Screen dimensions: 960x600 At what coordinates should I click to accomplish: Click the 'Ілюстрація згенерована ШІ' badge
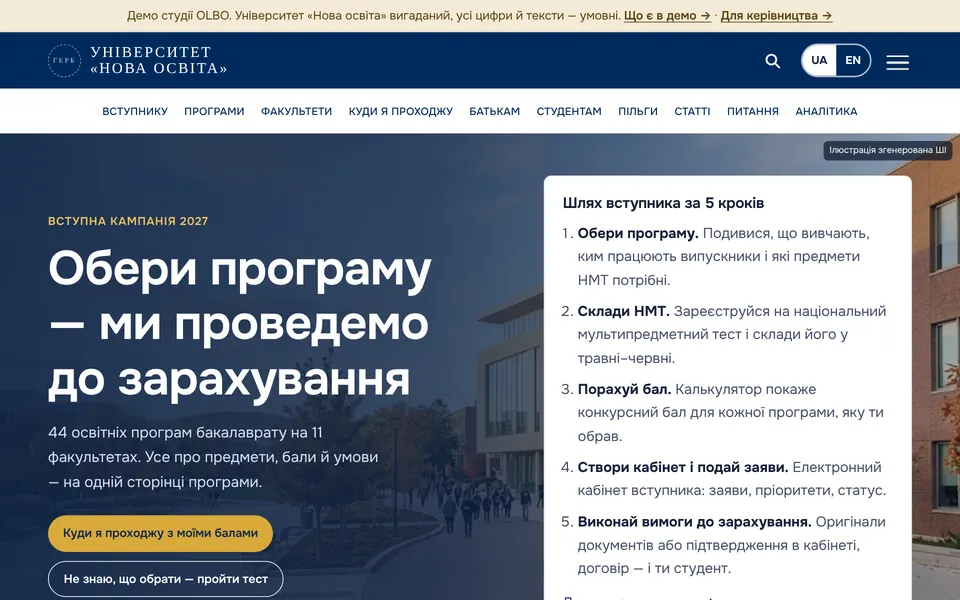coord(887,151)
